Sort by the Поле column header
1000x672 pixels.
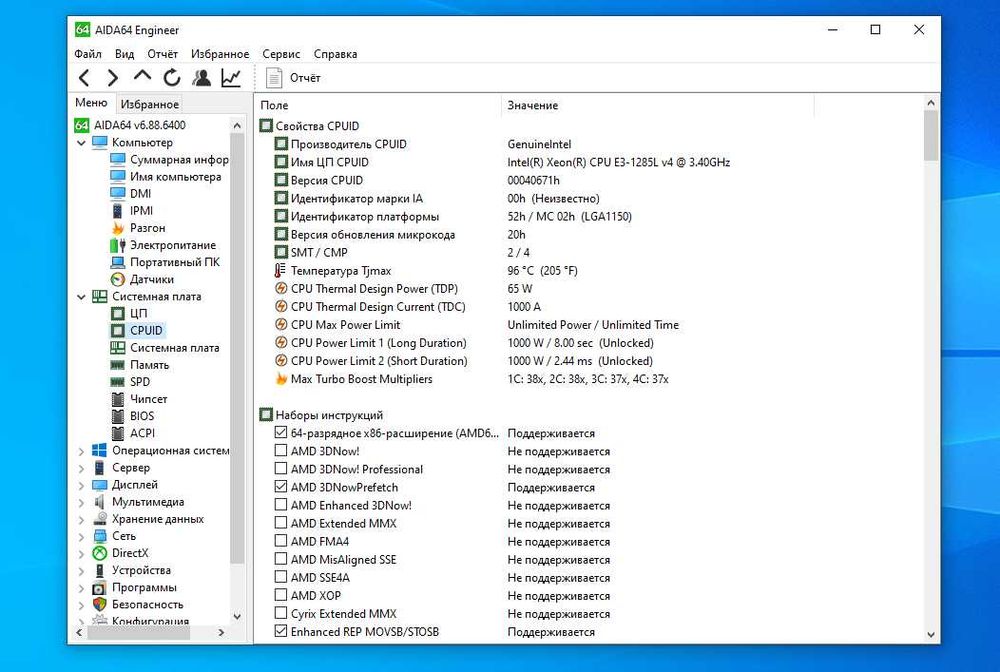379,105
